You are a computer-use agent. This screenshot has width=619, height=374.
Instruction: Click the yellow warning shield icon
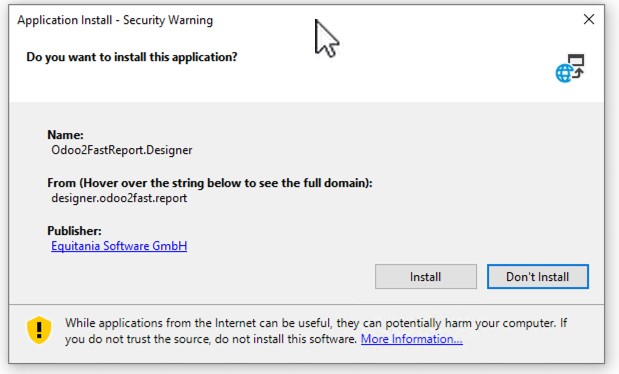(39, 330)
